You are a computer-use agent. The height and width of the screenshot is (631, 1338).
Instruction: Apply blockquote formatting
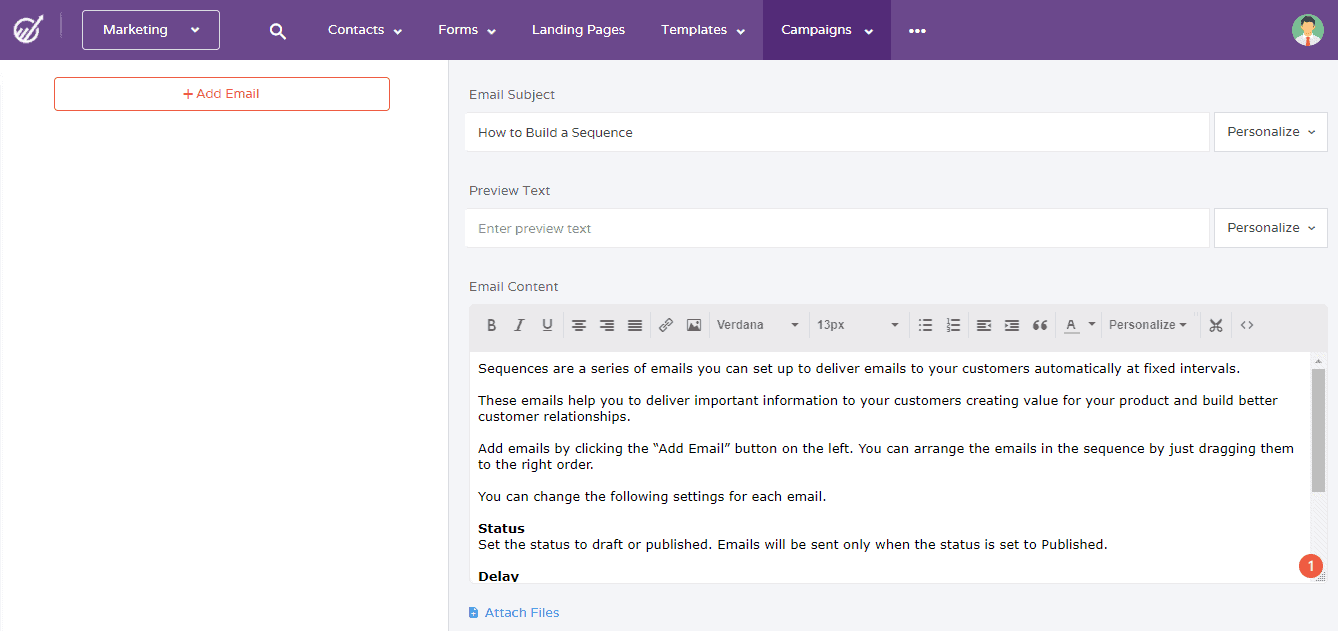1039,324
